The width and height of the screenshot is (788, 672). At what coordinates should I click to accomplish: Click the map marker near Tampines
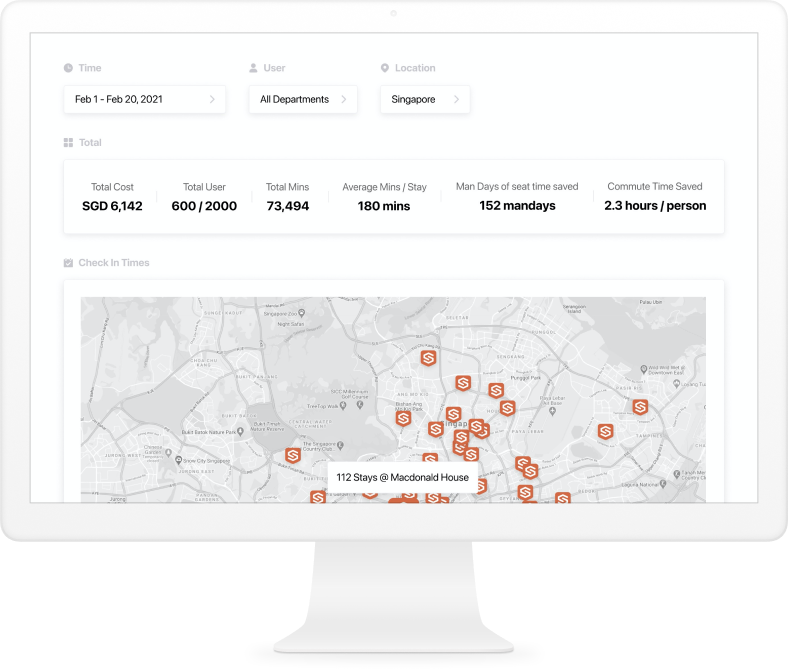tap(605, 431)
